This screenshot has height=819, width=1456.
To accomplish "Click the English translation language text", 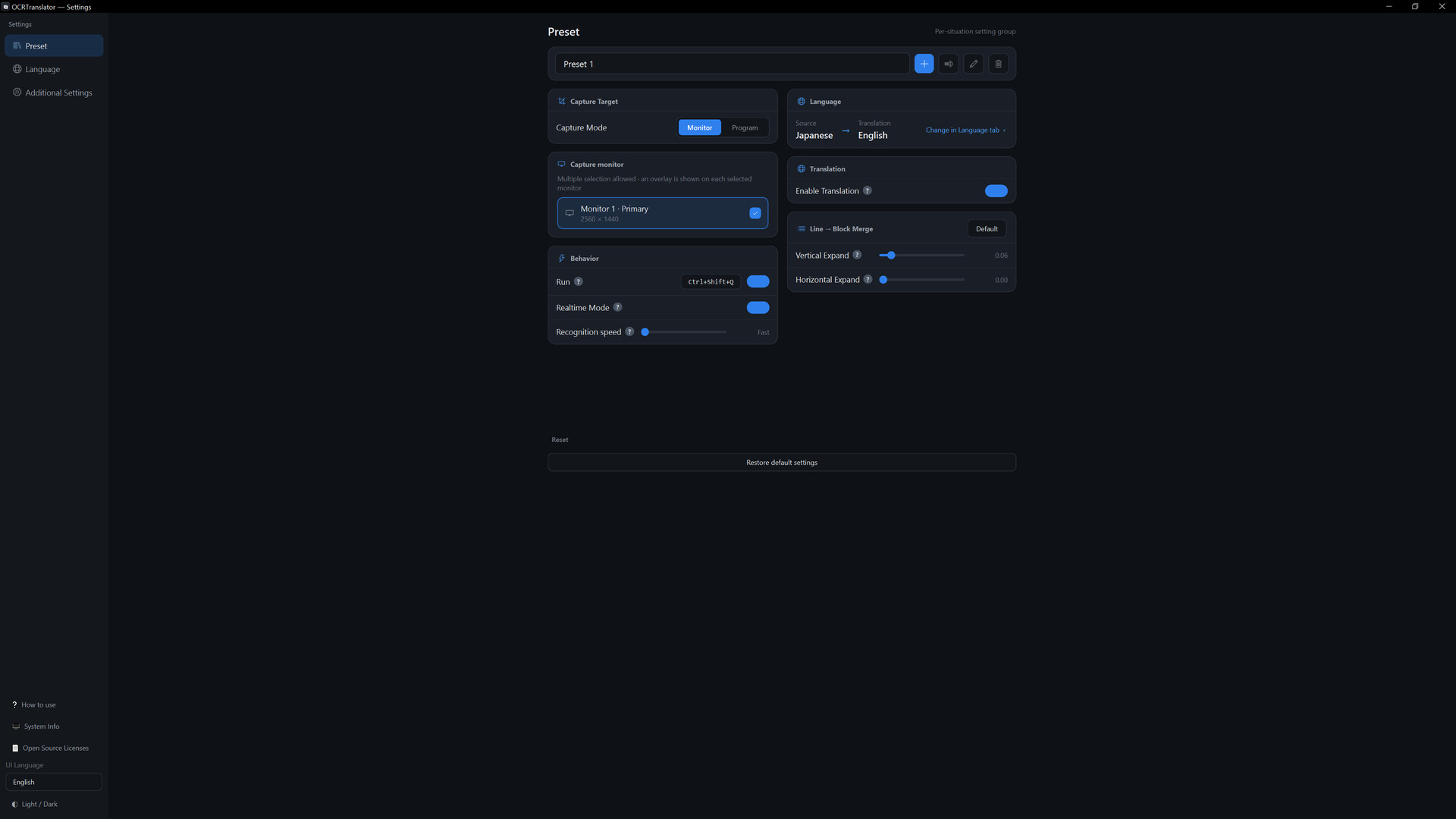I will pyautogui.click(x=872, y=135).
